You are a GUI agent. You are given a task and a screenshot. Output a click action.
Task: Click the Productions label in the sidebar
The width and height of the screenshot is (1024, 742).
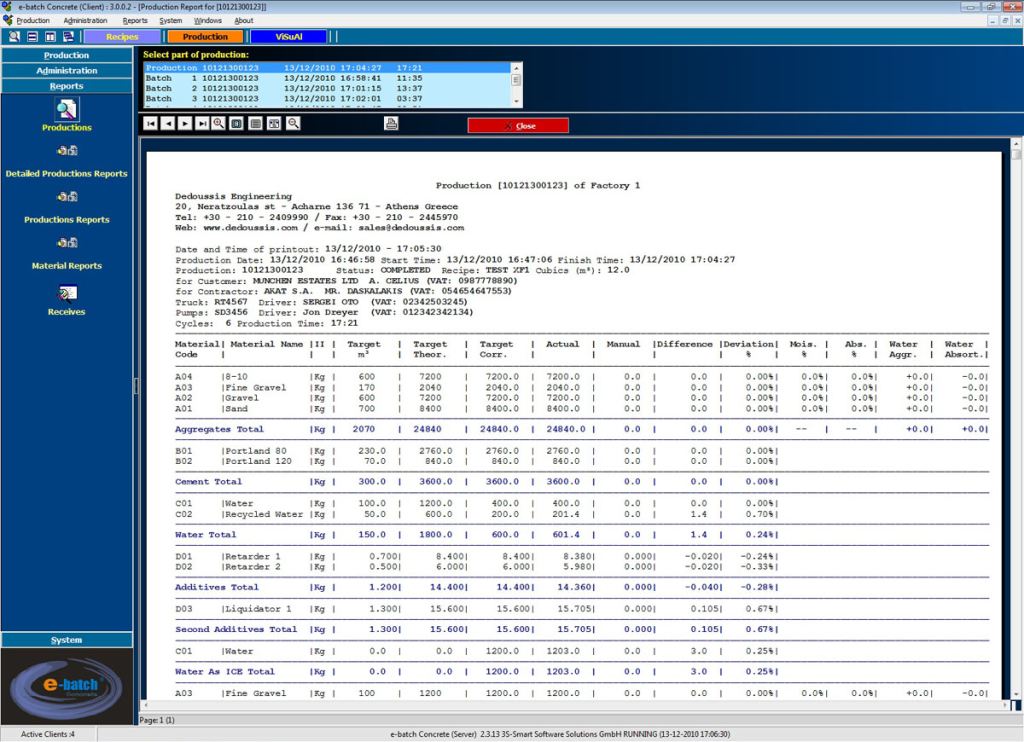coord(67,127)
